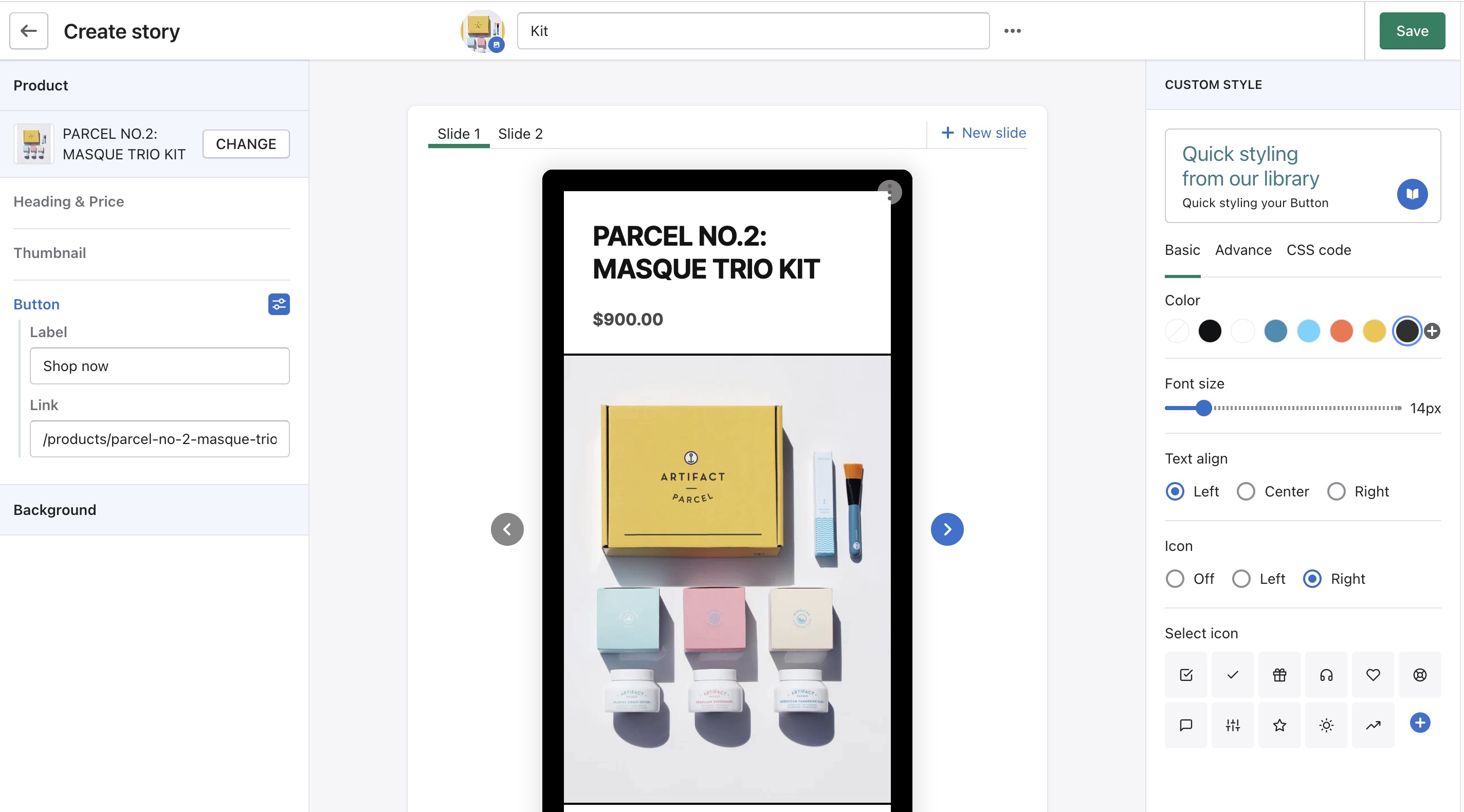Select the orange color swatch
The height and width of the screenshot is (812, 1464).
click(1341, 331)
